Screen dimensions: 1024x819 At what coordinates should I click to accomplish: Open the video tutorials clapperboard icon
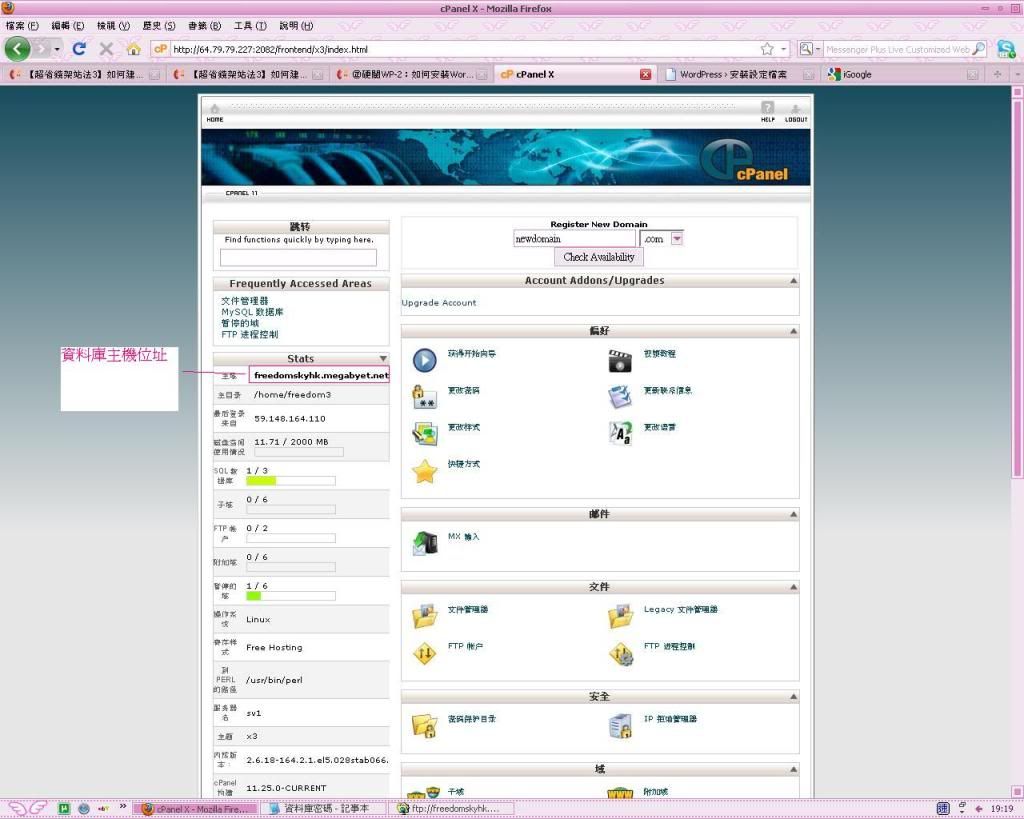tap(620, 361)
